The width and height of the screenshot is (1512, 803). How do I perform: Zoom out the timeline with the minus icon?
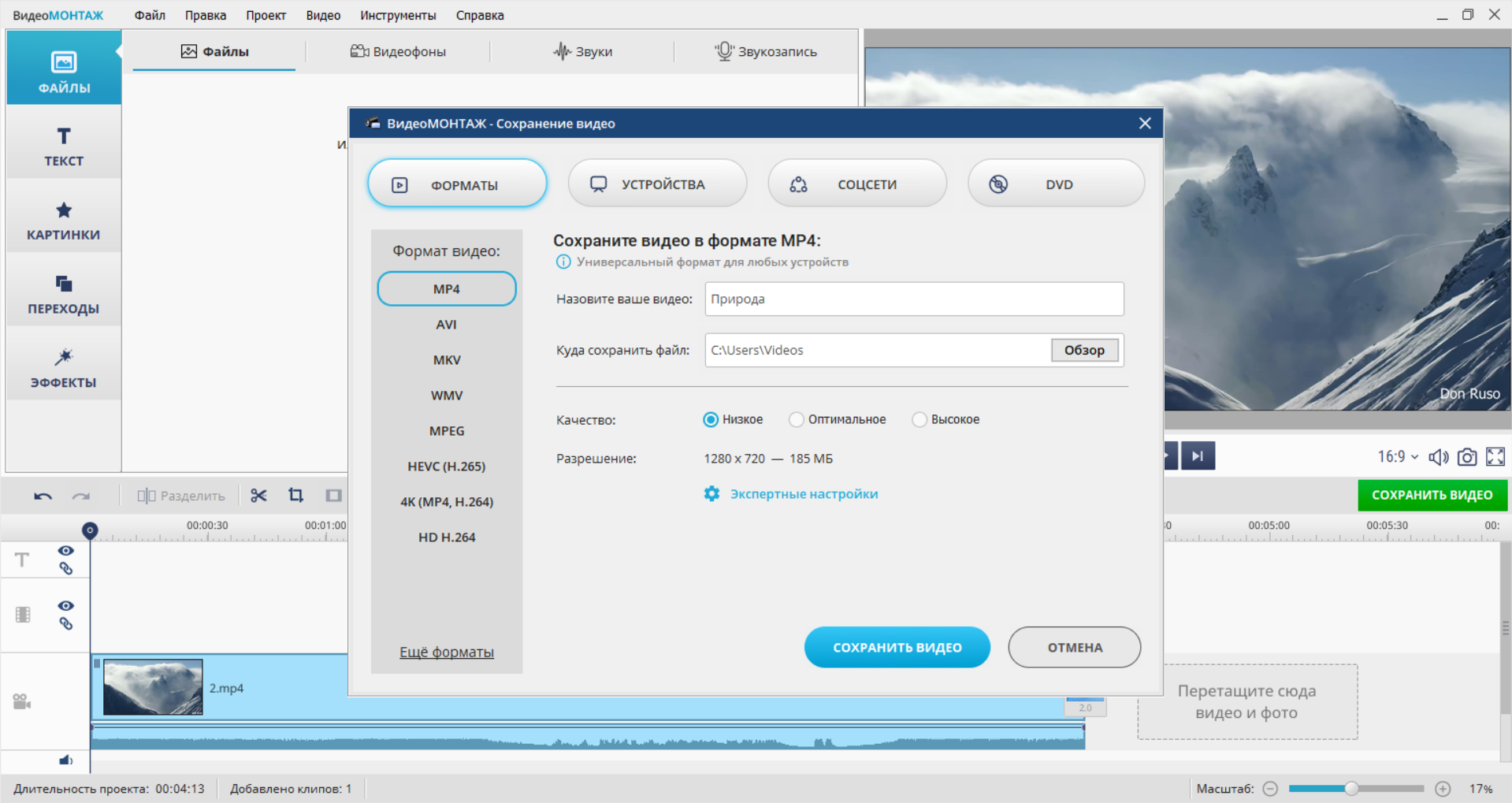pos(1270,789)
